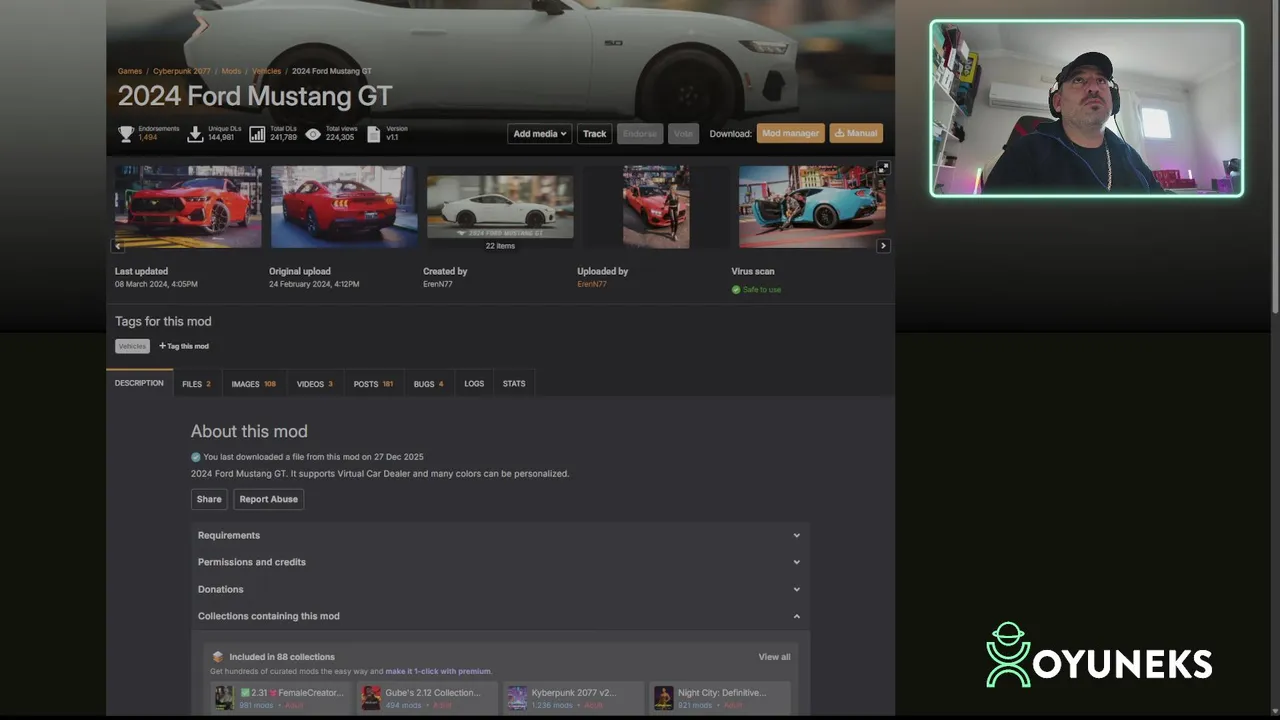Click the Version document icon
Screen dimensions: 1280x720
374,133
